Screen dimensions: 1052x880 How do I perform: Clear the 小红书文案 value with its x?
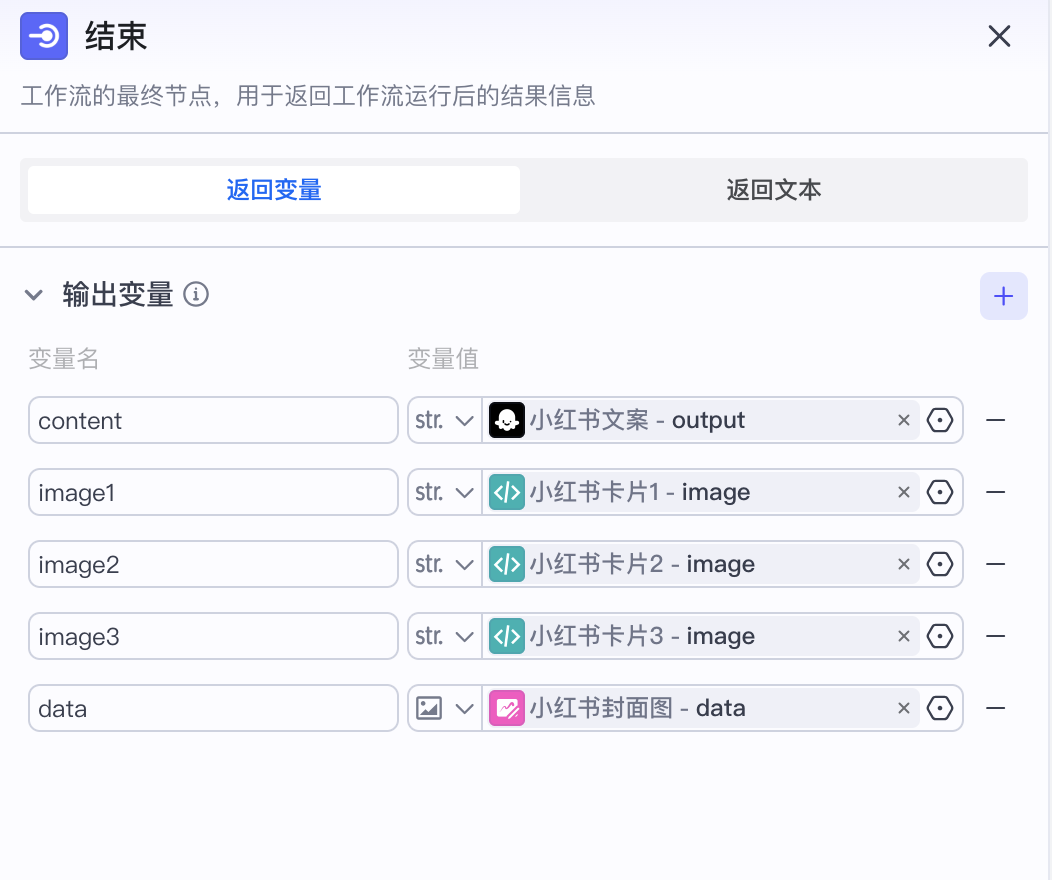tap(903, 420)
